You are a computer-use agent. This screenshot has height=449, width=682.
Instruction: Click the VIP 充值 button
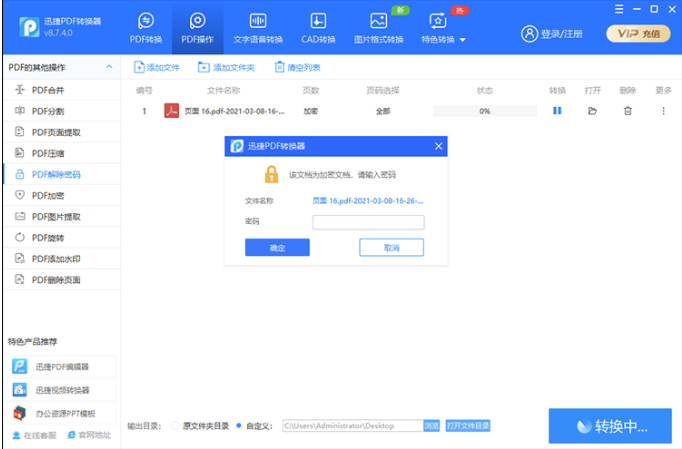[639, 34]
